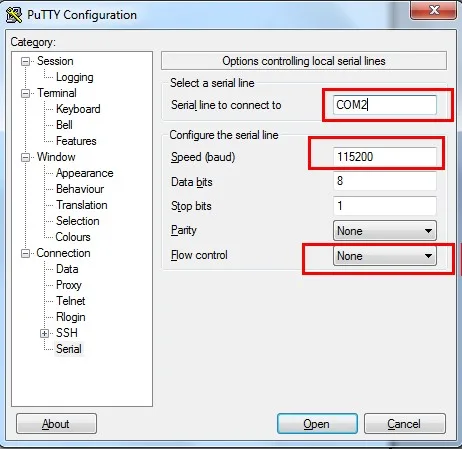Select Data category under Connection
462x449 pixels.
click(x=67, y=269)
